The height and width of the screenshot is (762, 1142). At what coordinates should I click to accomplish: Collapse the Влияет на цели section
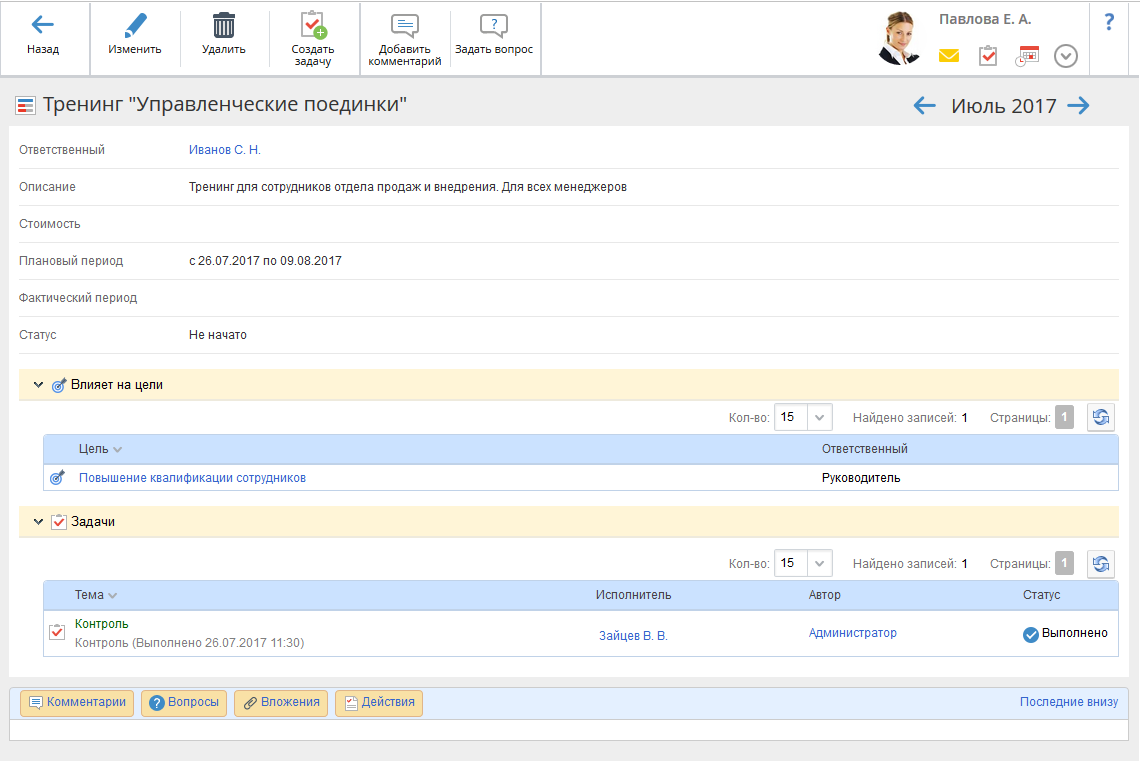pos(38,384)
